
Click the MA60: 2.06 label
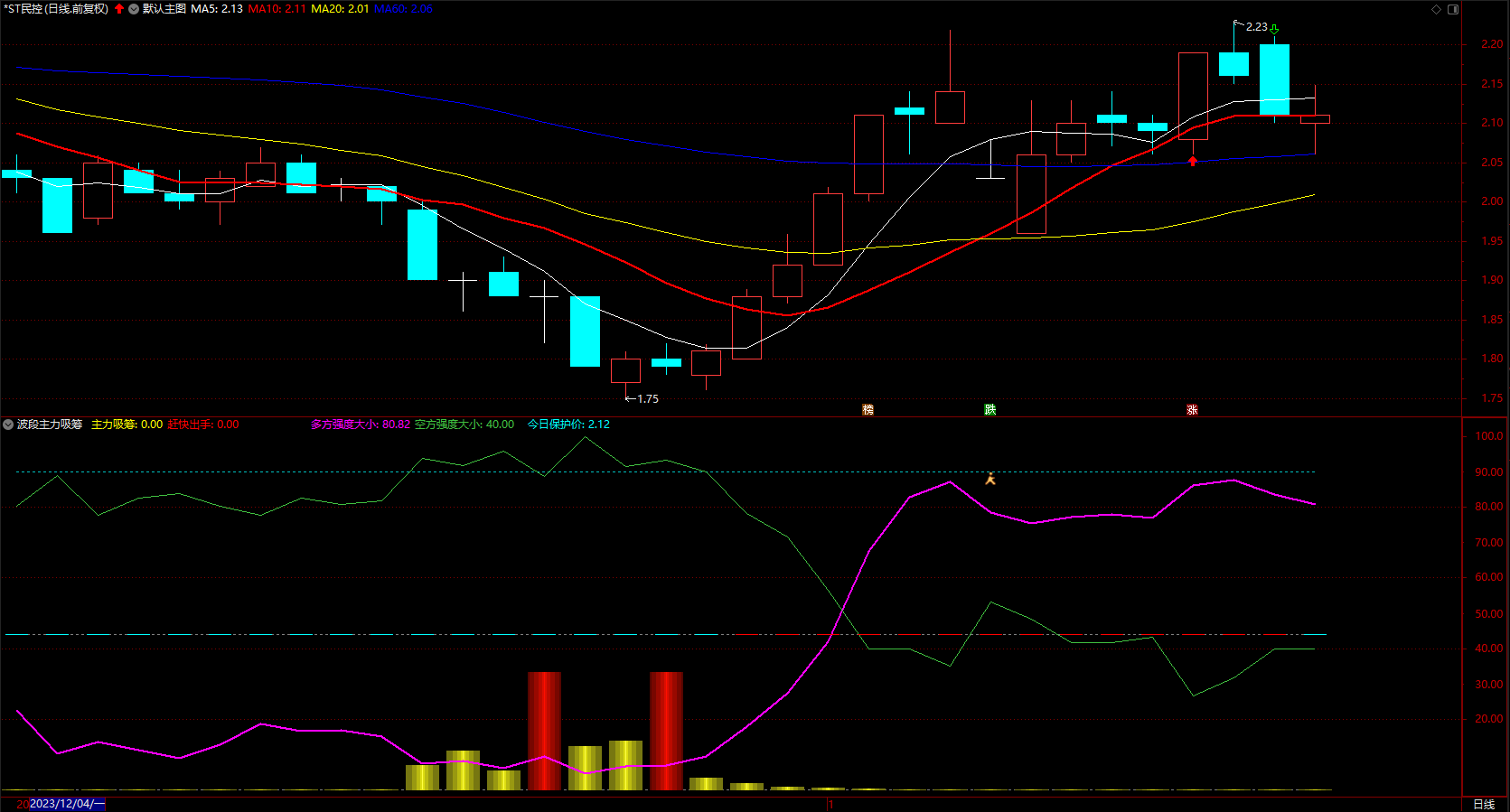click(x=403, y=9)
